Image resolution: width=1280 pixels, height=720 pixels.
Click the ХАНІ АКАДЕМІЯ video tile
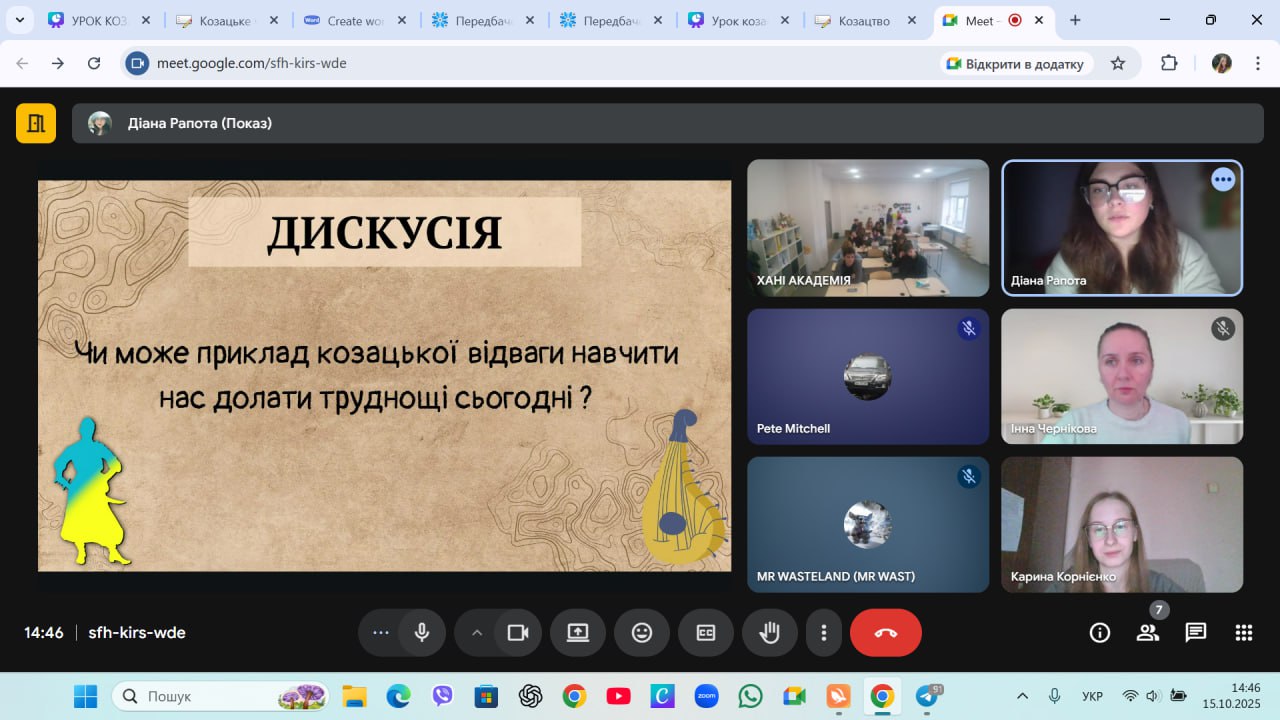pyautogui.click(x=867, y=228)
